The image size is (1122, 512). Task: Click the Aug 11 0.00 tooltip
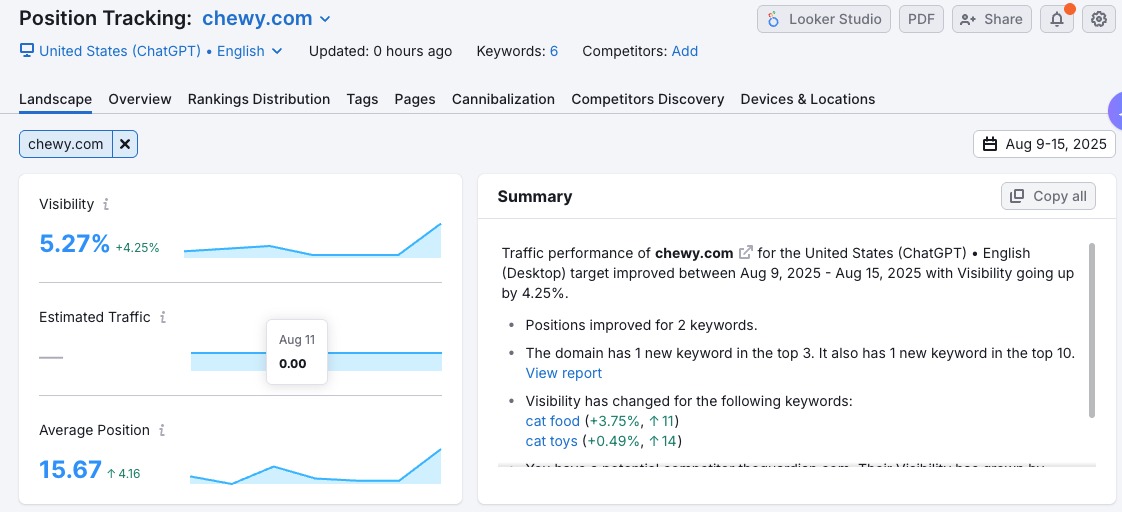[x=297, y=352]
